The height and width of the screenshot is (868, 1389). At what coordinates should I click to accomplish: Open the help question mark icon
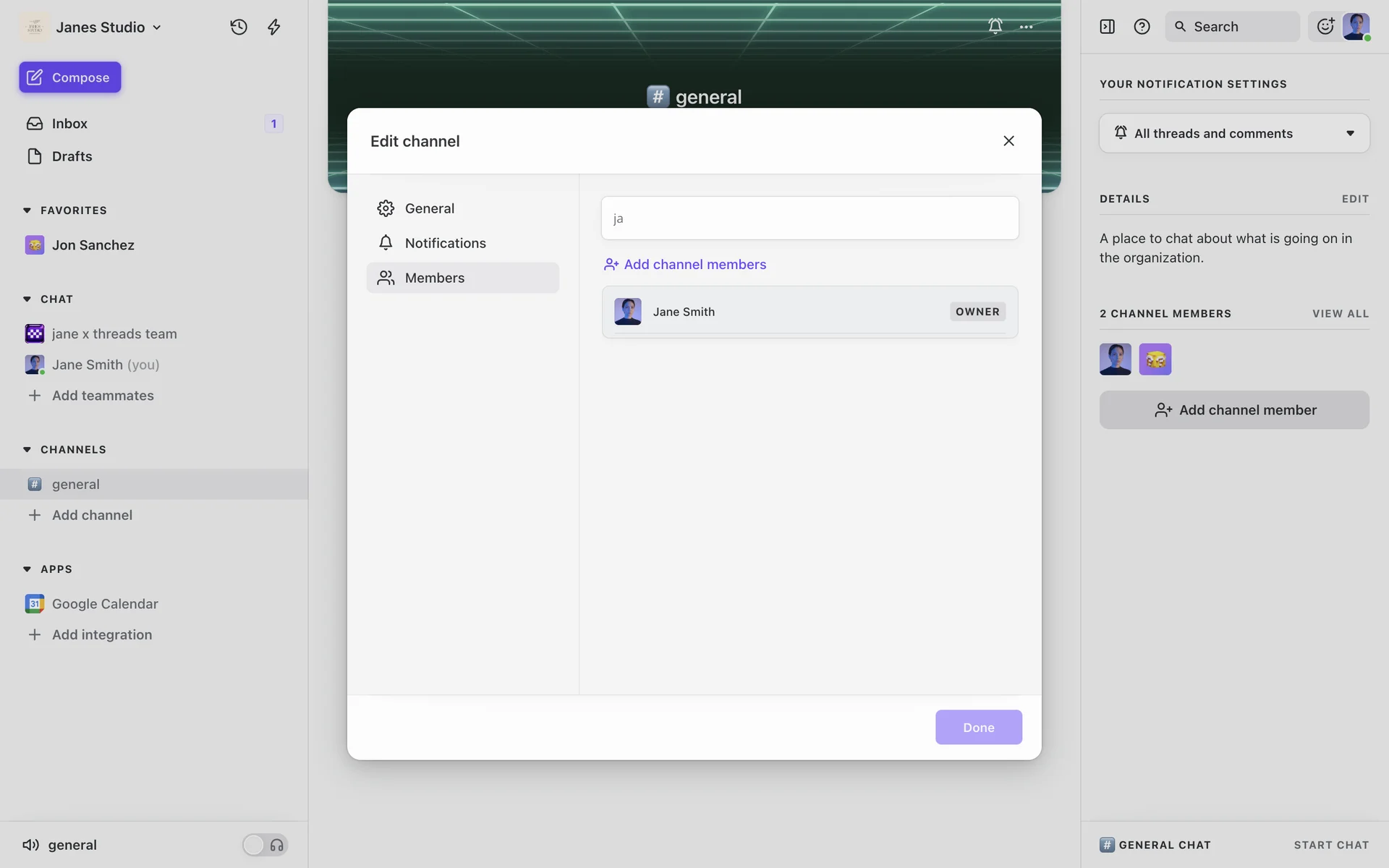coord(1142,27)
